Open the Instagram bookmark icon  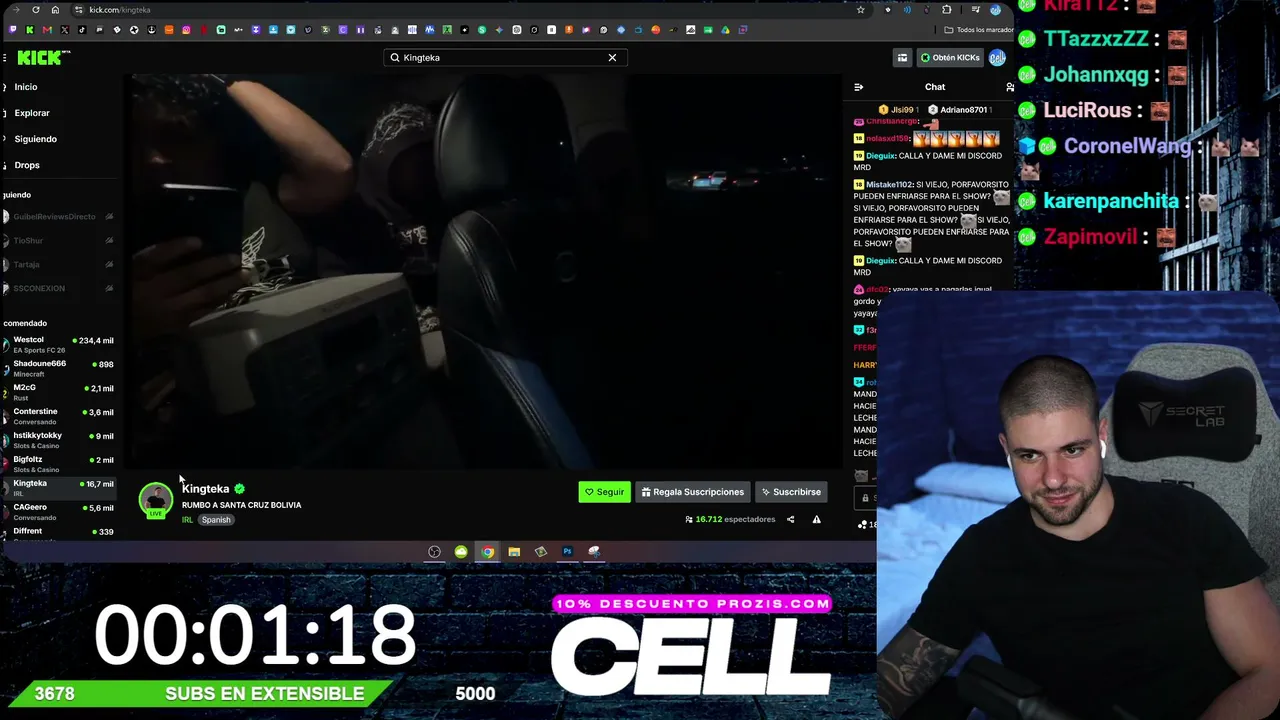(x=186, y=30)
